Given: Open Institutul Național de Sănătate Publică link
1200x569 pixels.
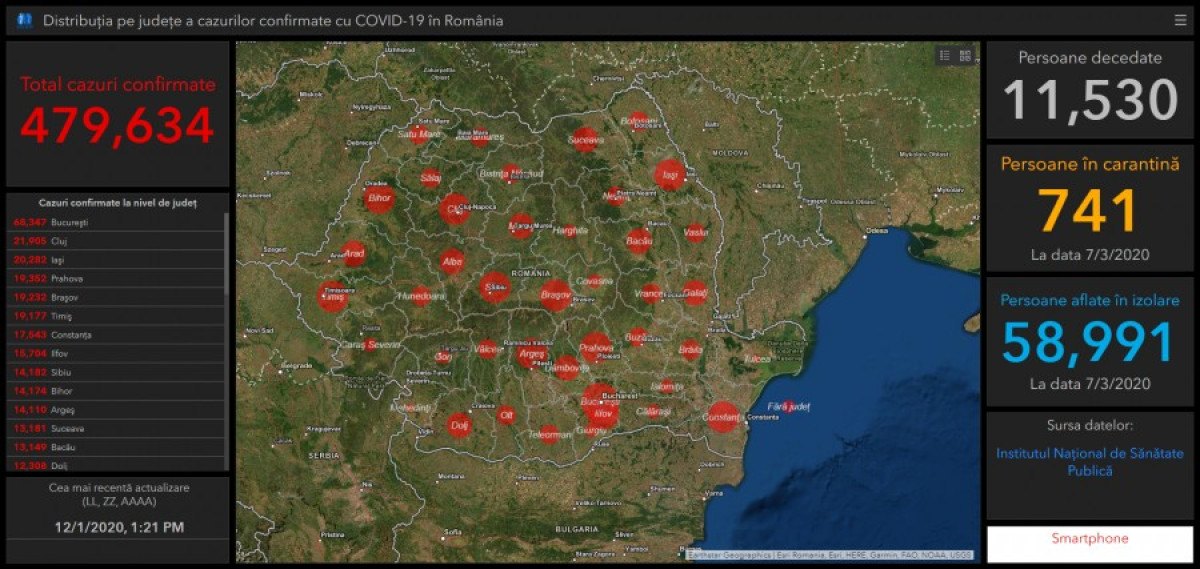Looking at the screenshot, I should [1089, 462].
